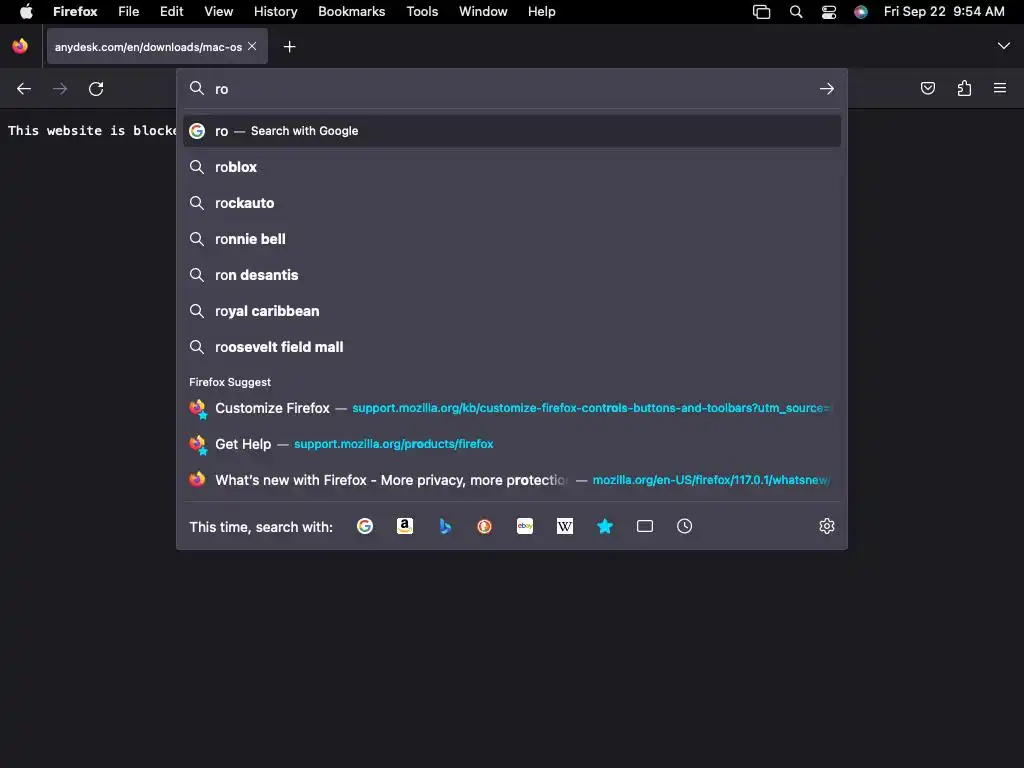
Task: Search this time with Wikipedia
Action: pyautogui.click(x=565, y=526)
